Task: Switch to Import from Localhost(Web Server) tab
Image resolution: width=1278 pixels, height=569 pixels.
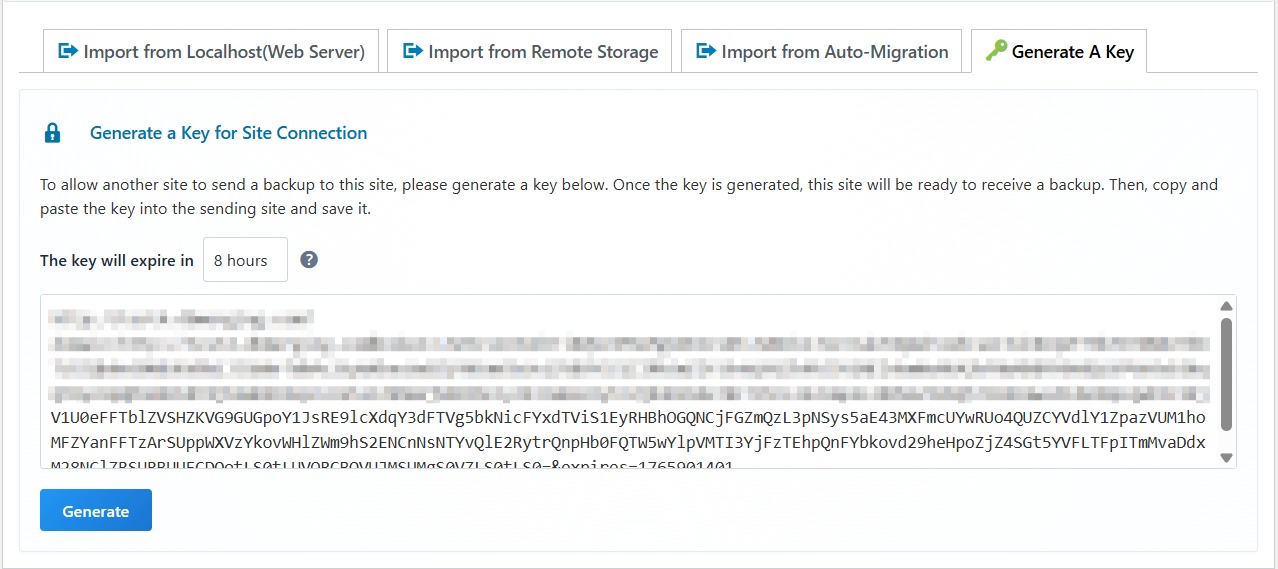Action: 223,52
